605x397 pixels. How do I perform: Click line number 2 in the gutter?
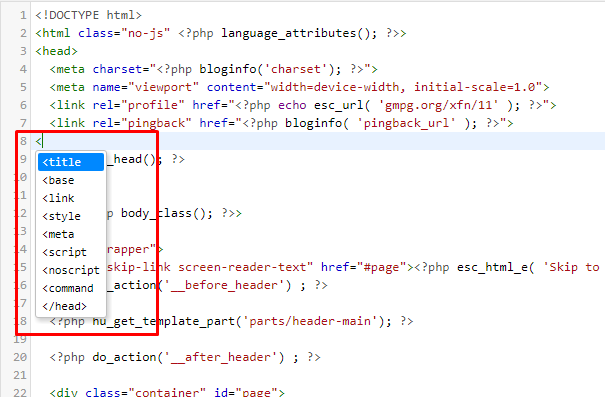[23, 33]
